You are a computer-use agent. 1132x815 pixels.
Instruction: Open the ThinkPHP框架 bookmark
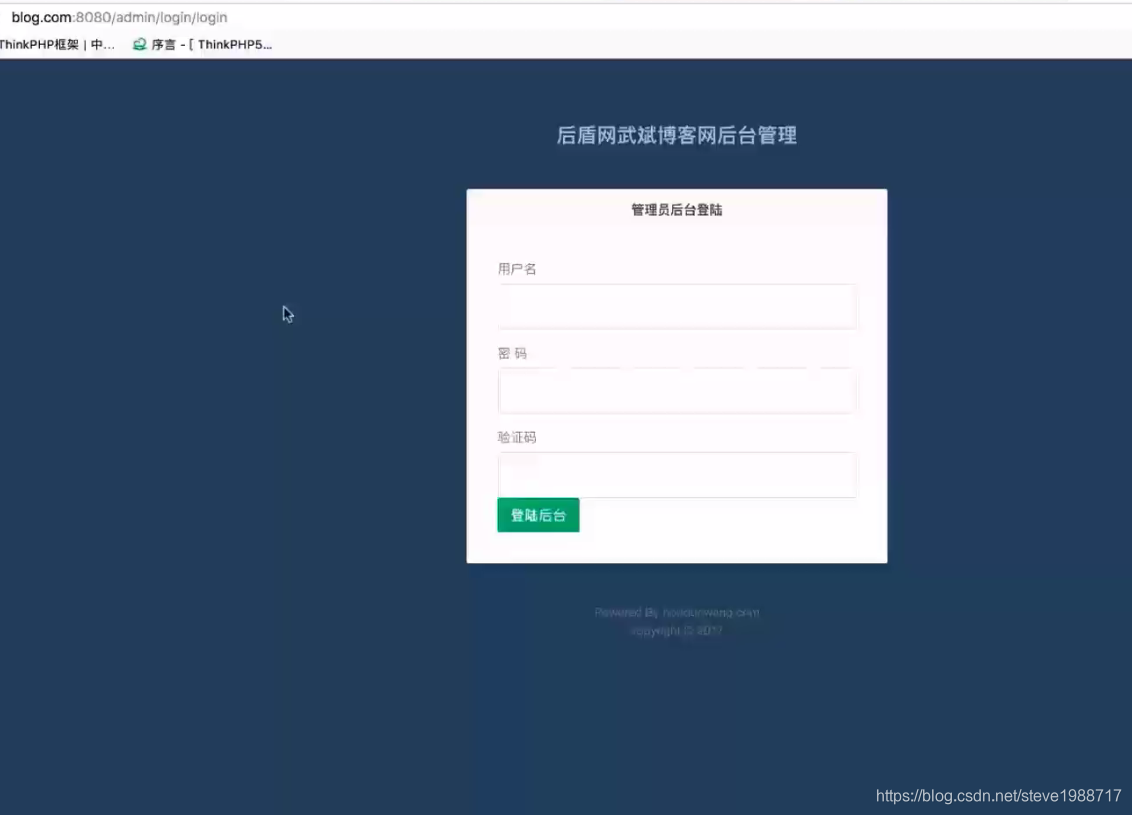click(x=56, y=45)
